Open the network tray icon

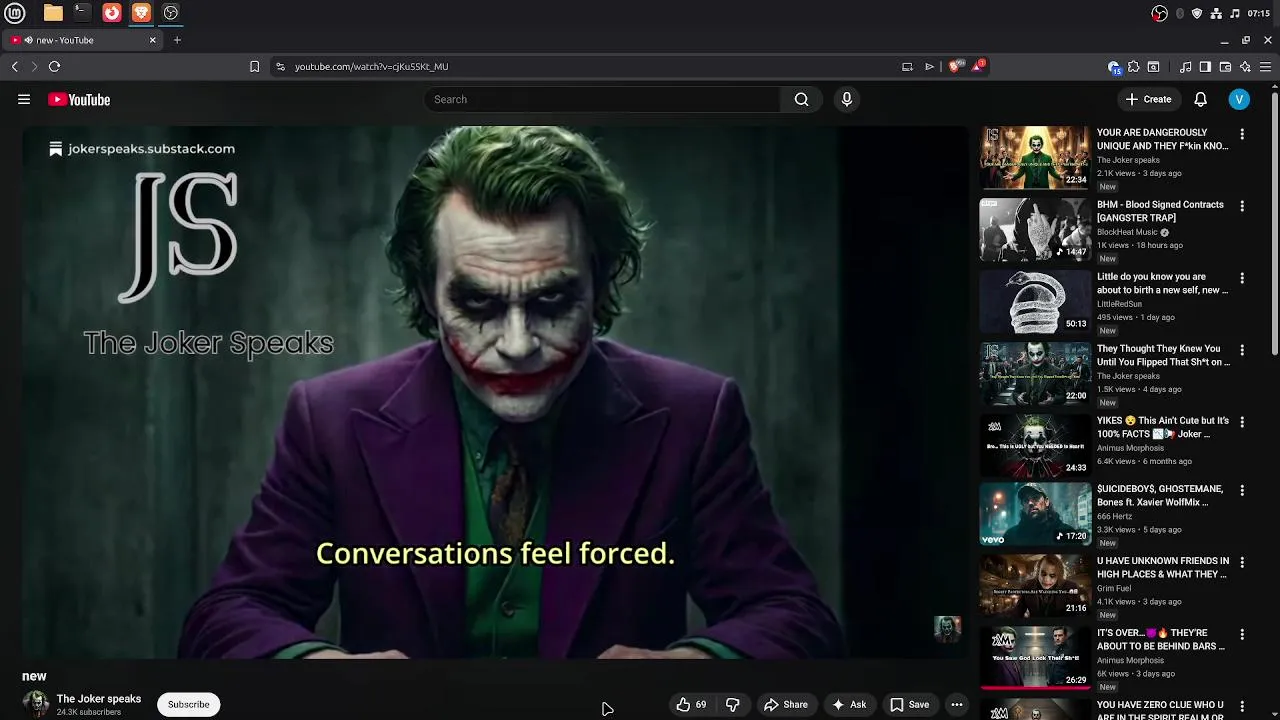1215,13
